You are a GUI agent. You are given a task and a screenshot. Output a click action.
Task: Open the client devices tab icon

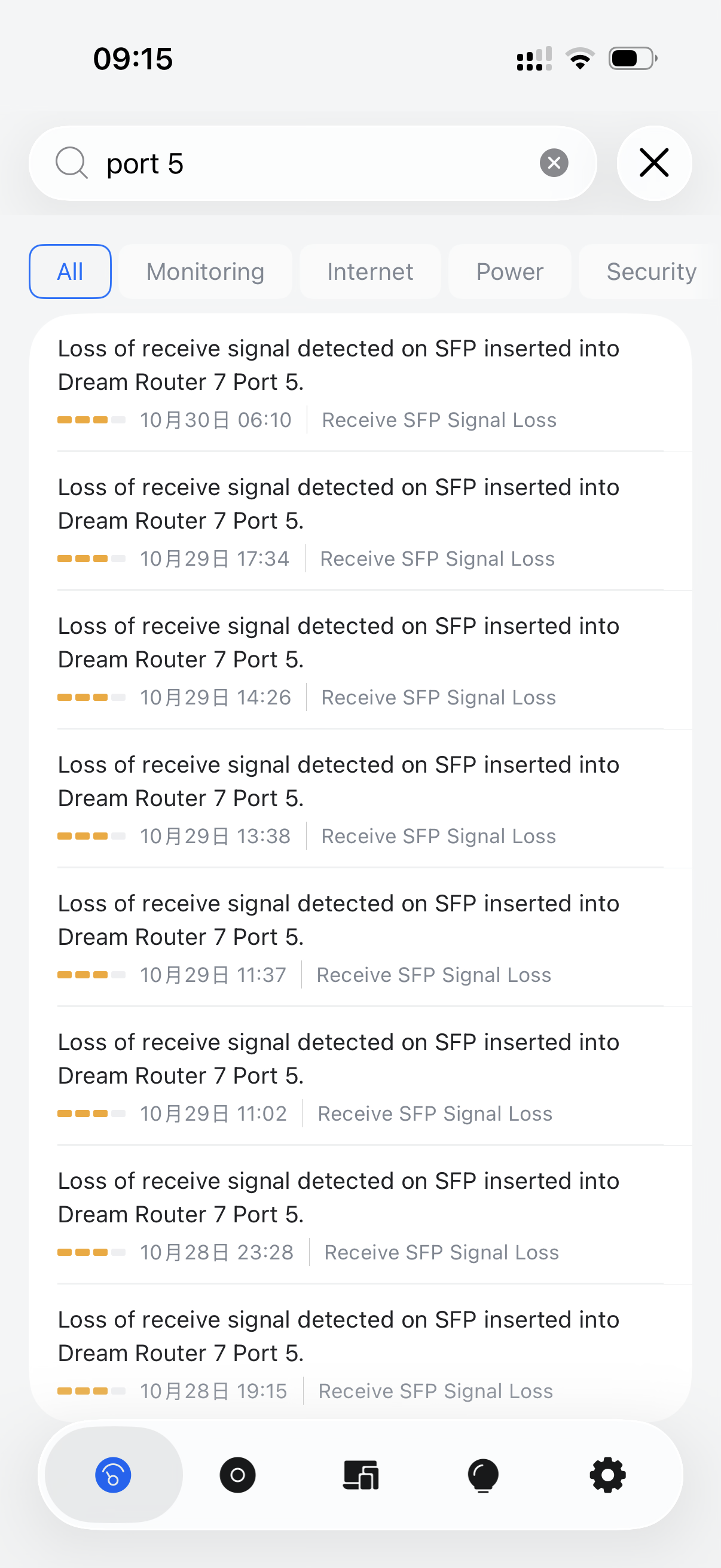tap(361, 1475)
